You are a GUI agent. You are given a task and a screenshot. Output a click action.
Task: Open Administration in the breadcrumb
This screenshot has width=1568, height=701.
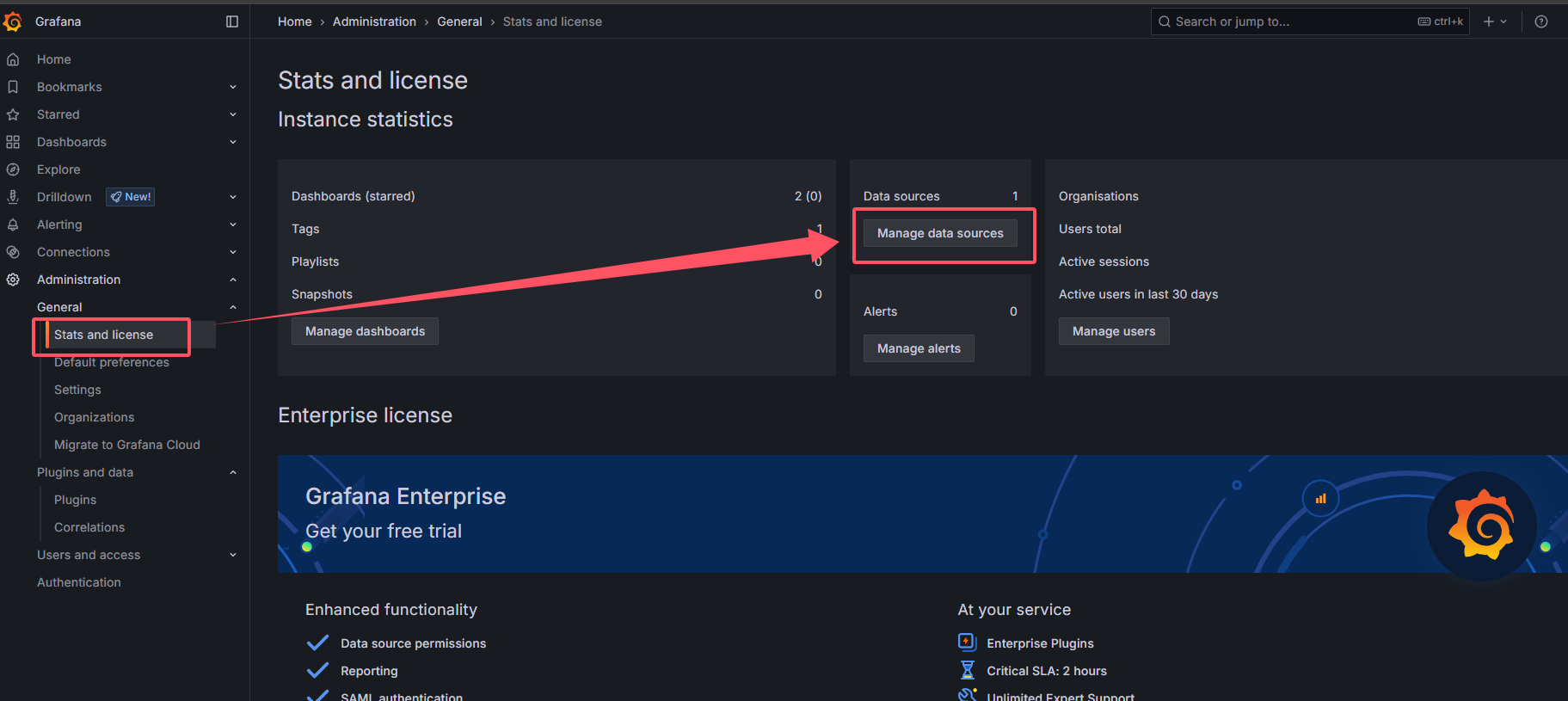point(374,22)
